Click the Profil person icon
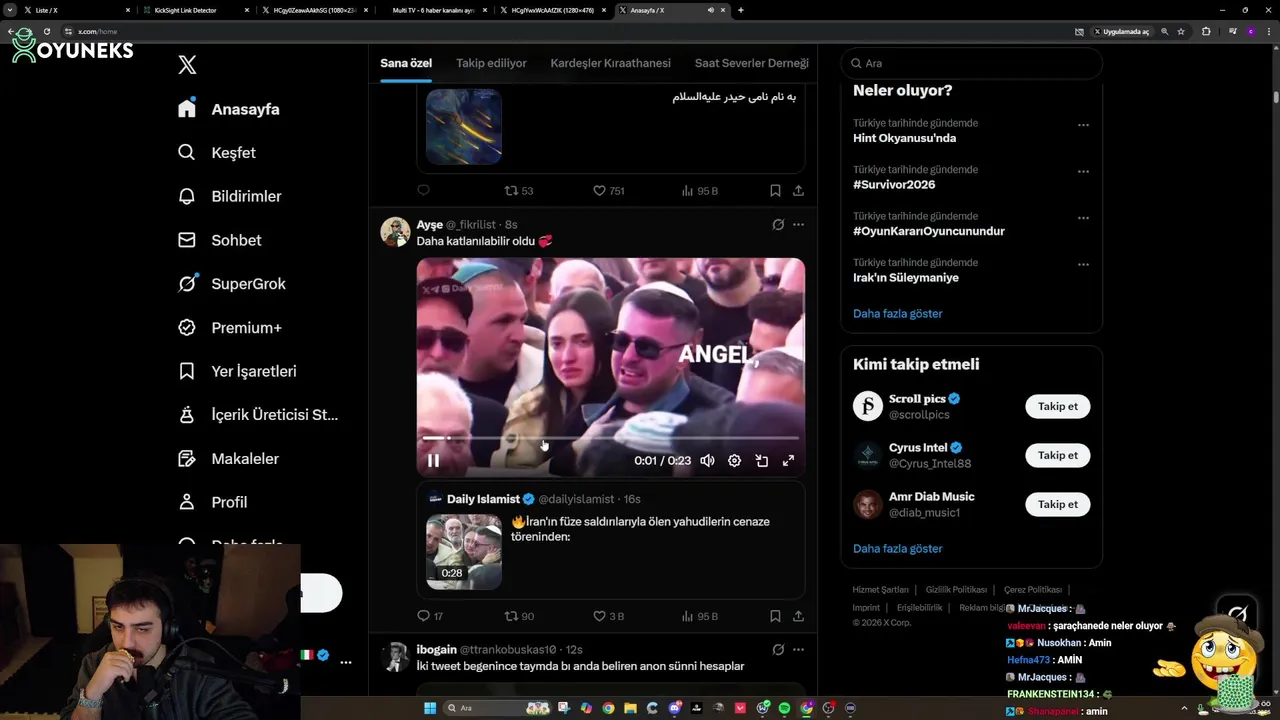Screen dimensions: 1280x720 (187, 502)
